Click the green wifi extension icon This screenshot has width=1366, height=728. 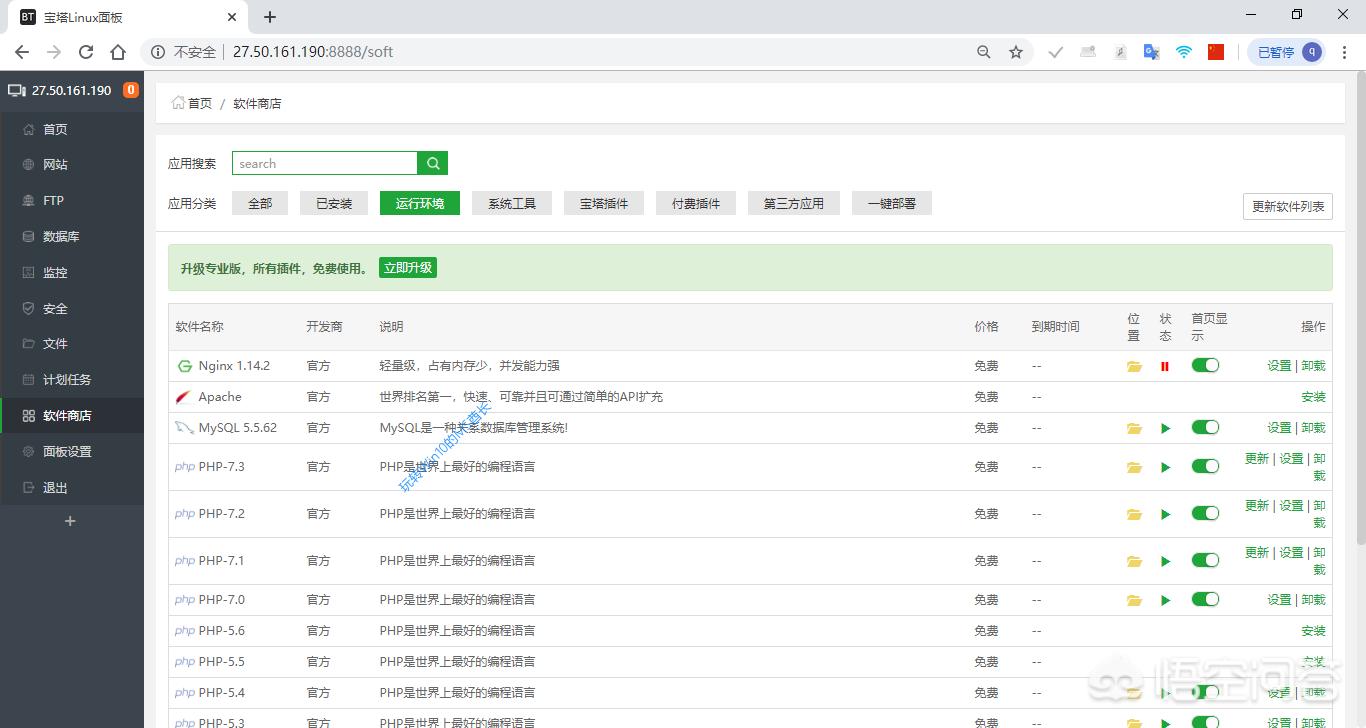tap(1184, 52)
